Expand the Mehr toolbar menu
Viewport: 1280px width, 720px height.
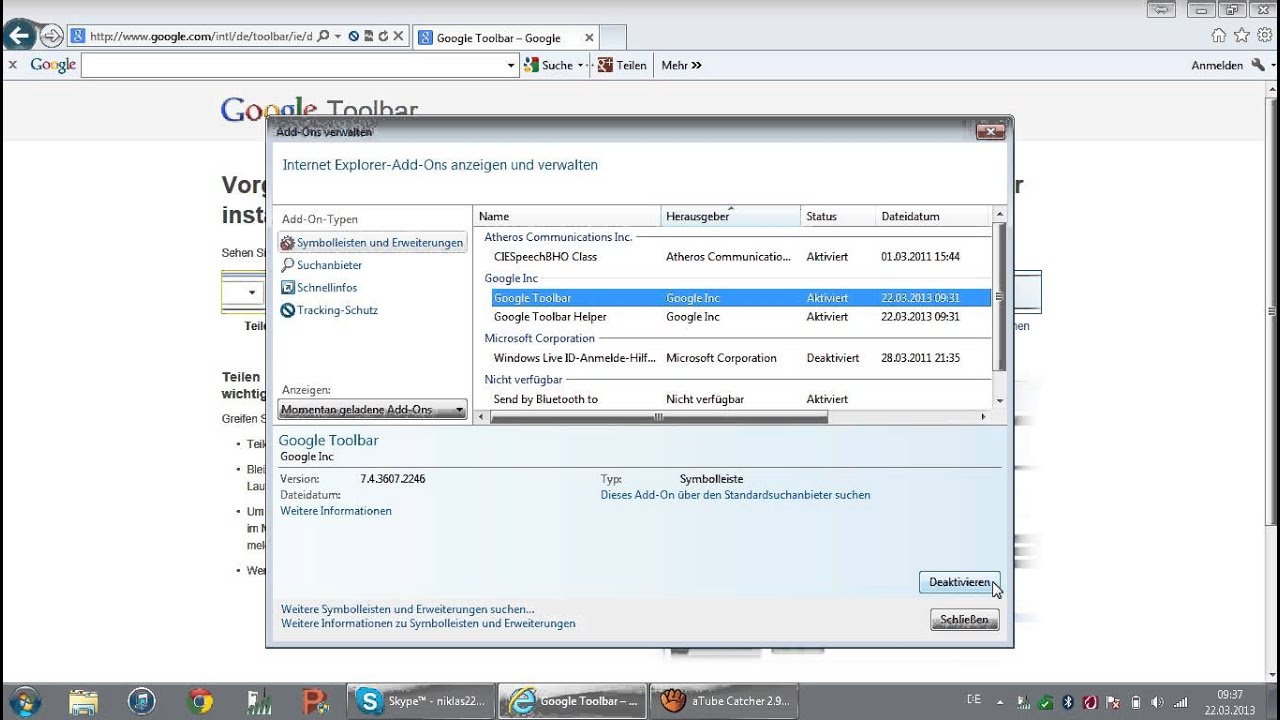tap(682, 65)
